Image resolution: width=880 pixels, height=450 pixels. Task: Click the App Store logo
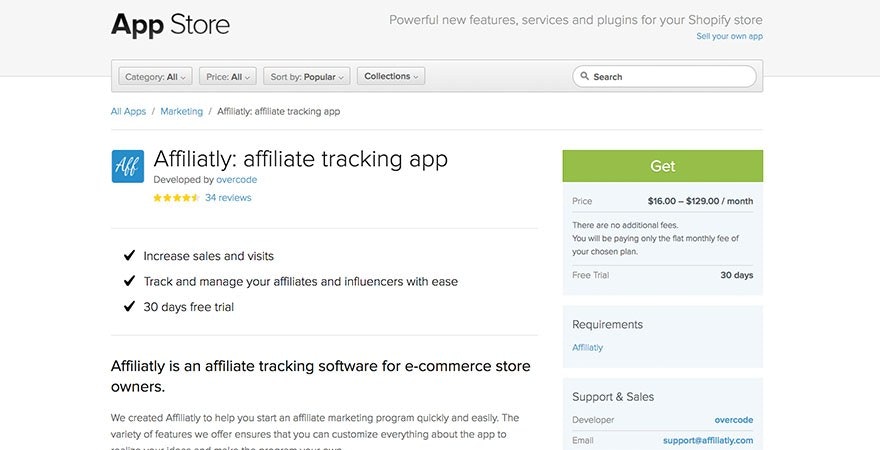pyautogui.click(x=170, y=24)
